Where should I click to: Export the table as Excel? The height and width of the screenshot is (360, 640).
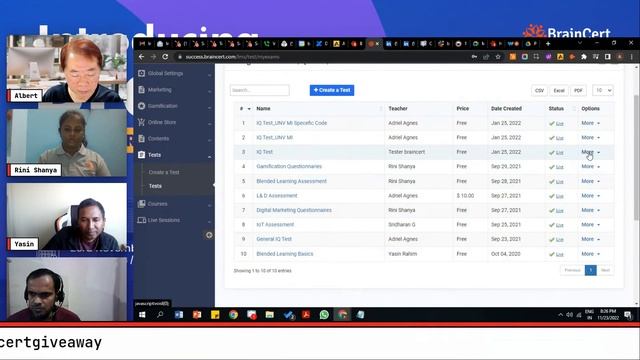[559, 91]
